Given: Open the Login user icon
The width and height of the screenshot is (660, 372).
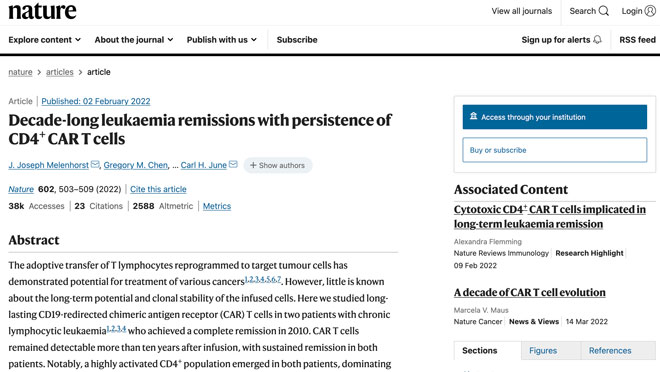Looking at the screenshot, I should pyautogui.click(x=650, y=11).
